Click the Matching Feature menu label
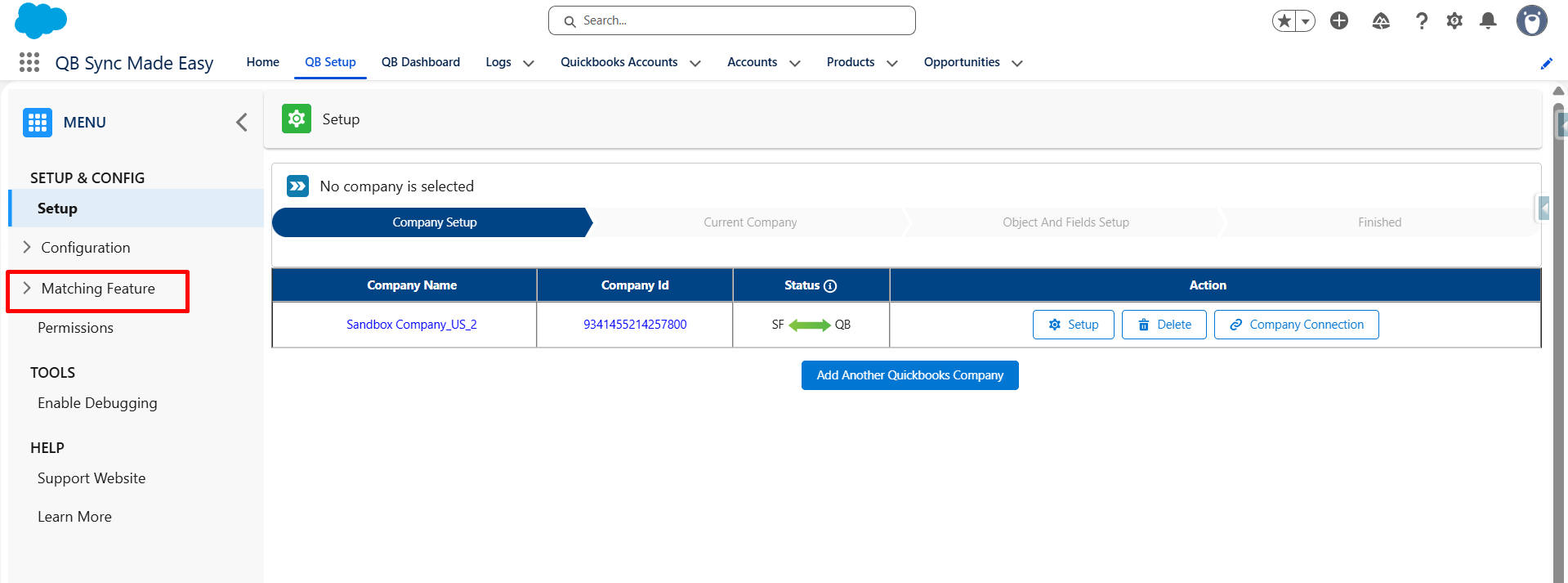Viewport: 1568px width, 583px height. (98, 289)
